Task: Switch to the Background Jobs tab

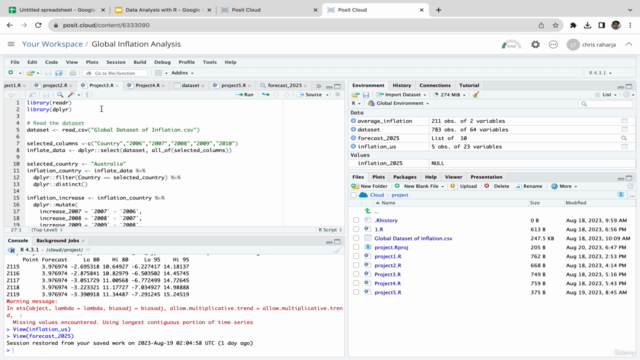Action: pos(58,241)
